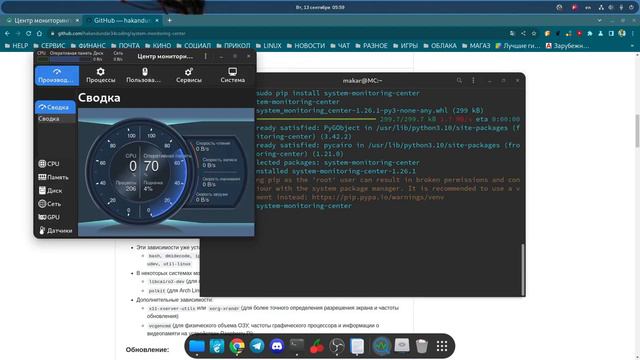Open the Процессы tab in monitoring center
Screen dimensions: 640x360
pos(100,76)
